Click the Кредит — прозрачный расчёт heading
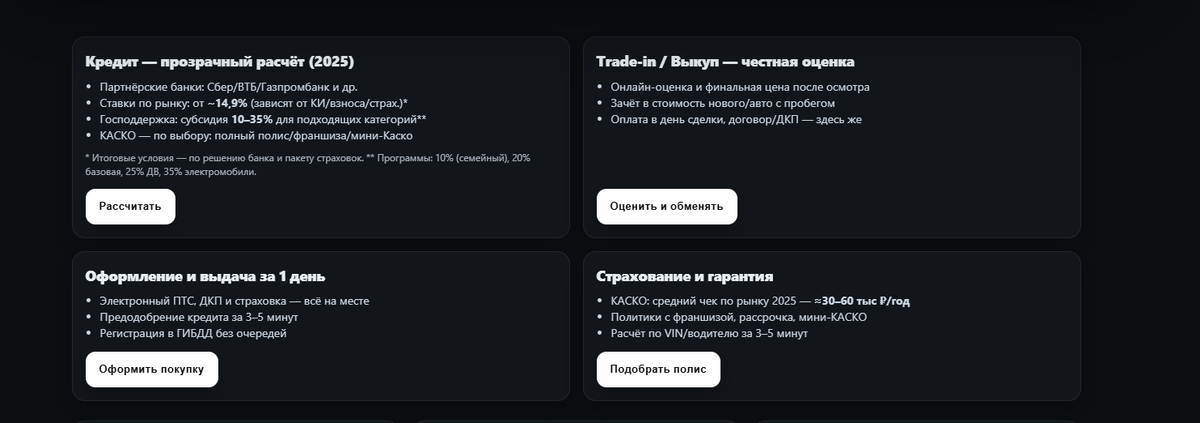The width and height of the screenshot is (1200, 423). [x=220, y=61]
